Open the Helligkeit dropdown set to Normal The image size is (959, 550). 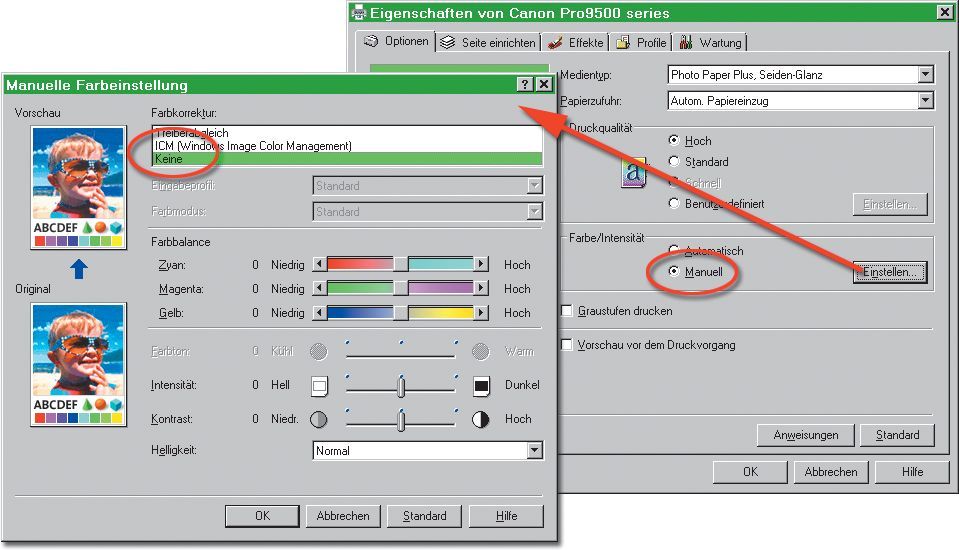tap(535, 450)
